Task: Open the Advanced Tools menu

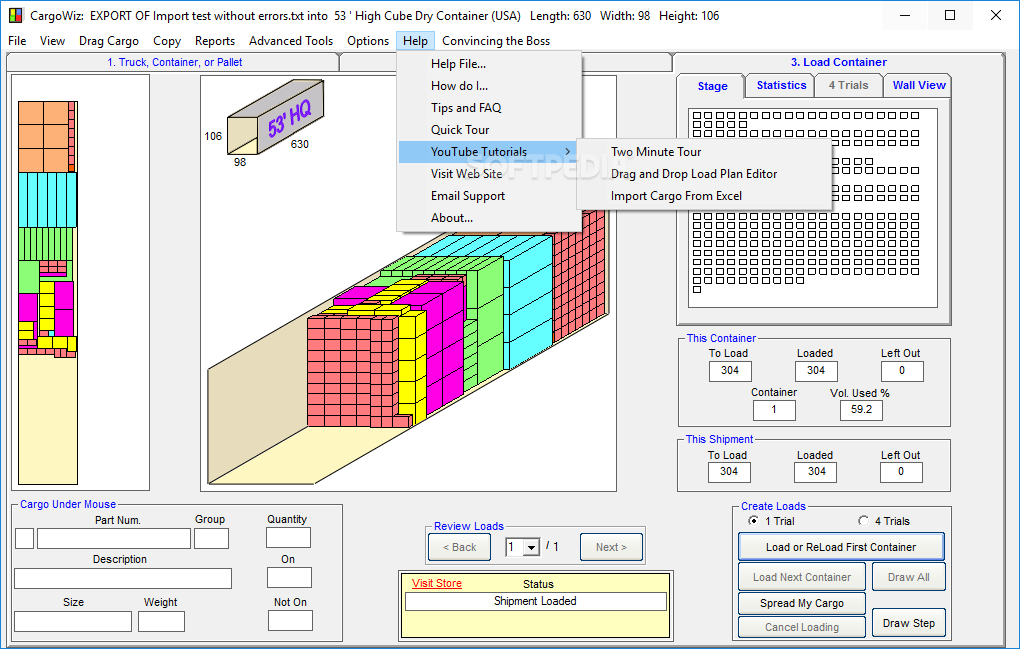Action: 291,41
